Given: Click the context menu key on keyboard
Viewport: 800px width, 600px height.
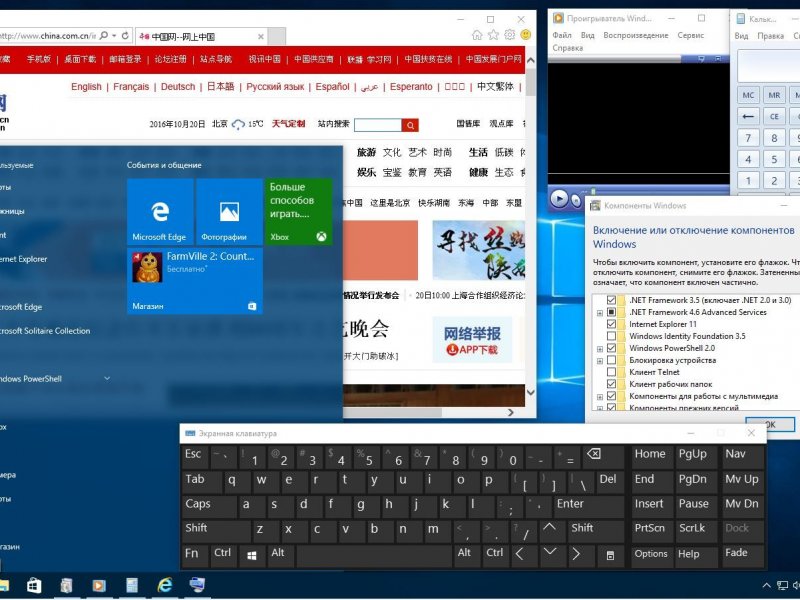Looking at the screenshot, I should pos(610,555).
